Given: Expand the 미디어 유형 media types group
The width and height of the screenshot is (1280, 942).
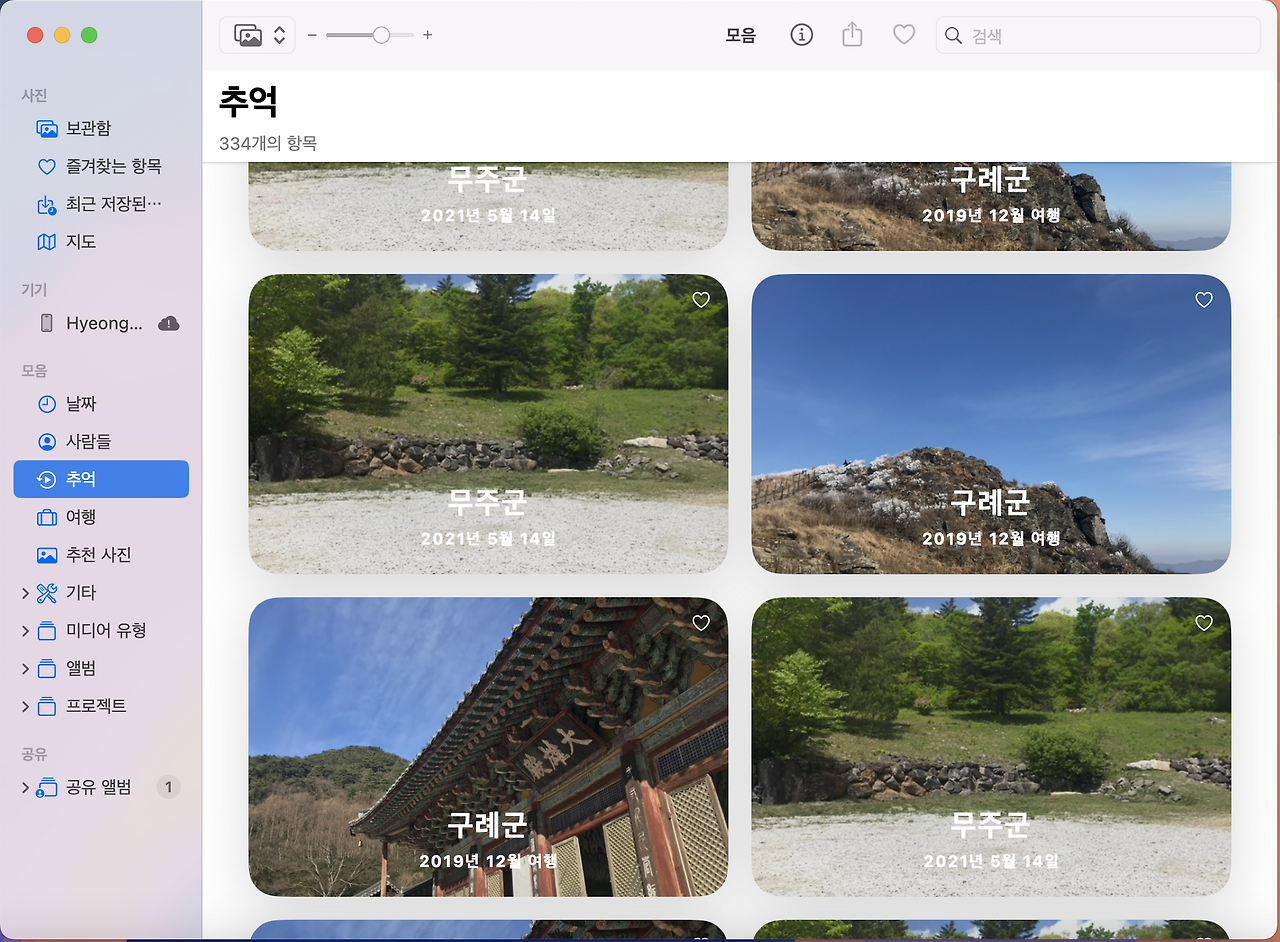Looking at the screenshot, I should click(25, 631).
